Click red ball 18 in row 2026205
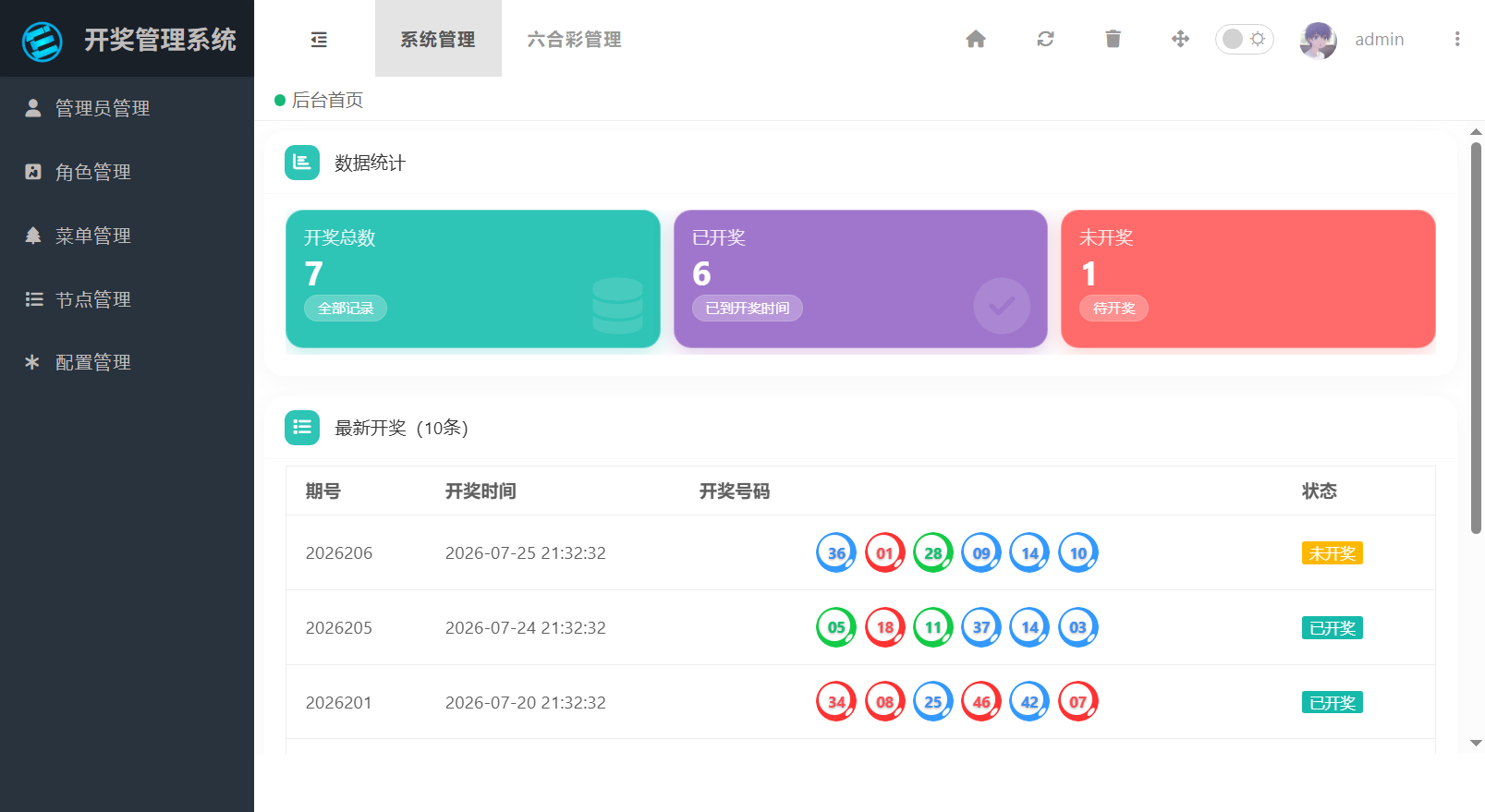Screen dimensions: 1485x812 pyautogui.click(x=884, y=627)
